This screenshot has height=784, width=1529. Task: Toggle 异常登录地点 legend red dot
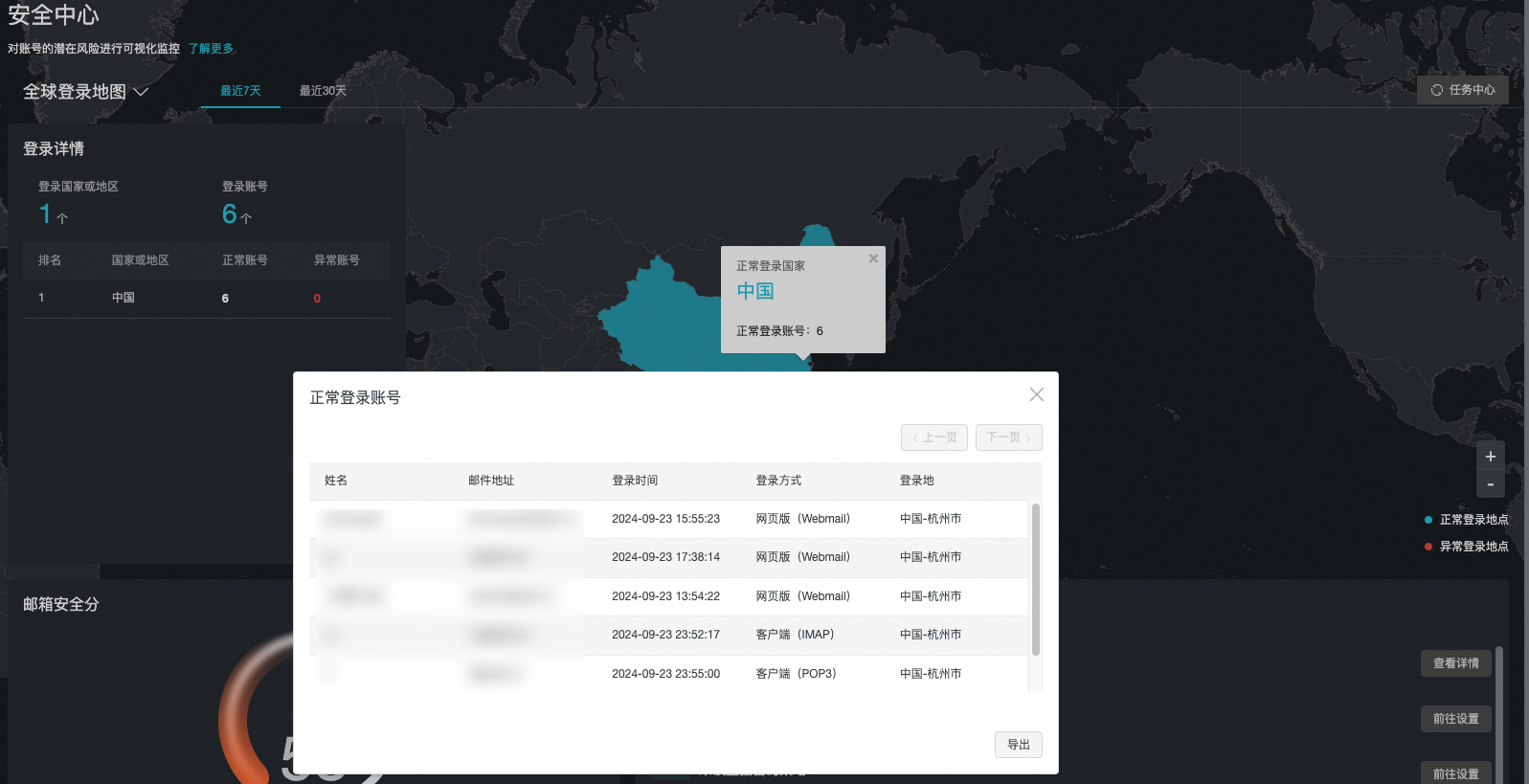pyautogui.click(x=1428, y=547)
